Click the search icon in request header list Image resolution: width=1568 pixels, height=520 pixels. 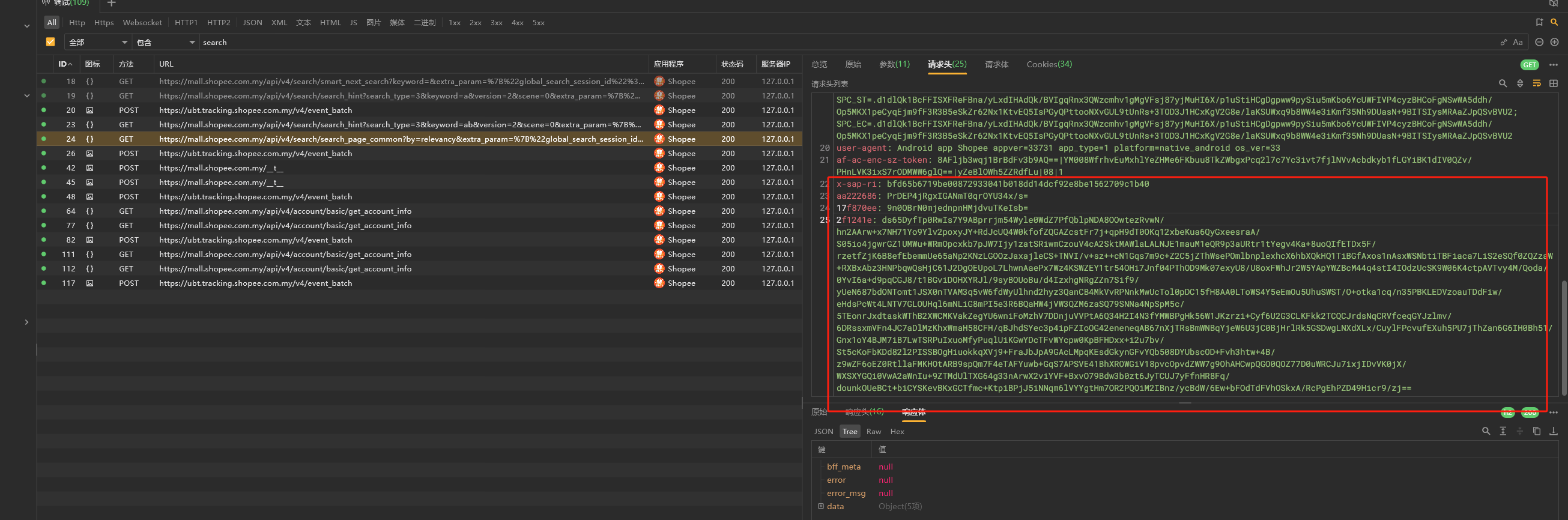point(1503,83)
